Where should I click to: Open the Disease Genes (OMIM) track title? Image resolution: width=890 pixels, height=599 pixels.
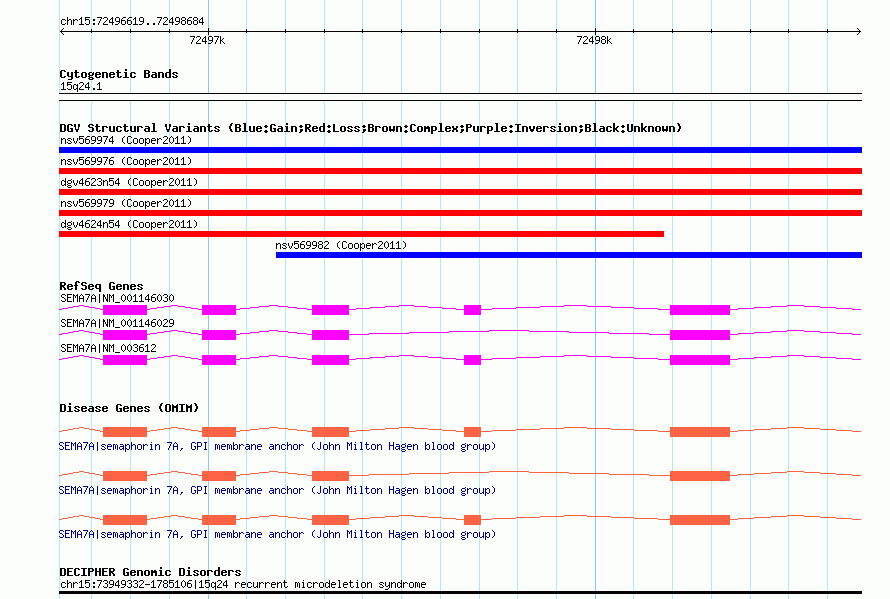point(129,408)
